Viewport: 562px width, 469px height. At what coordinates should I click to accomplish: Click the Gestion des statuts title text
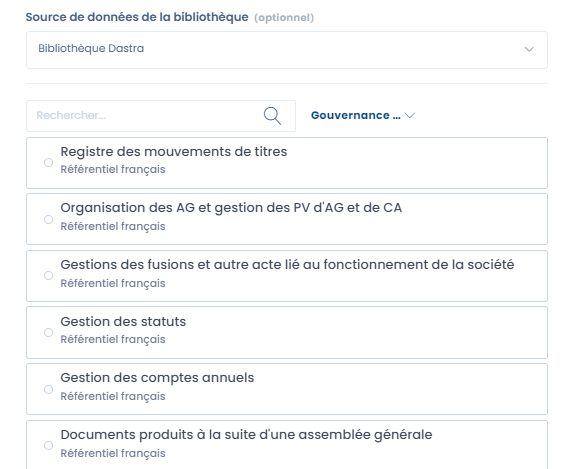click(123, 322)
